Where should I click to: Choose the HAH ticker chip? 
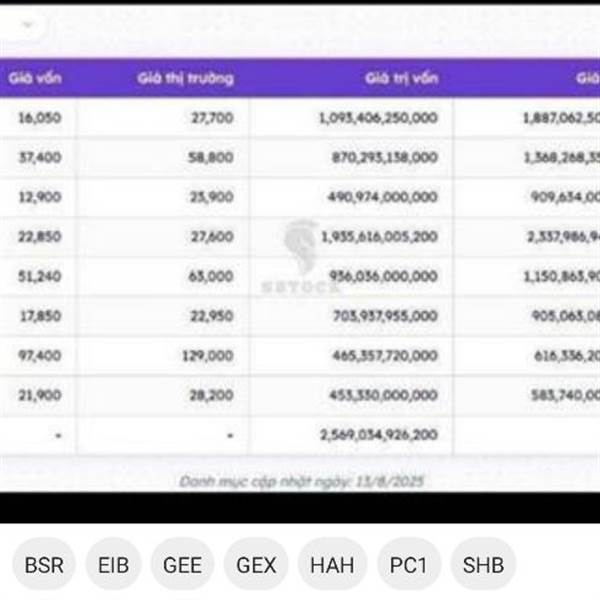click(x=332, y=565)
